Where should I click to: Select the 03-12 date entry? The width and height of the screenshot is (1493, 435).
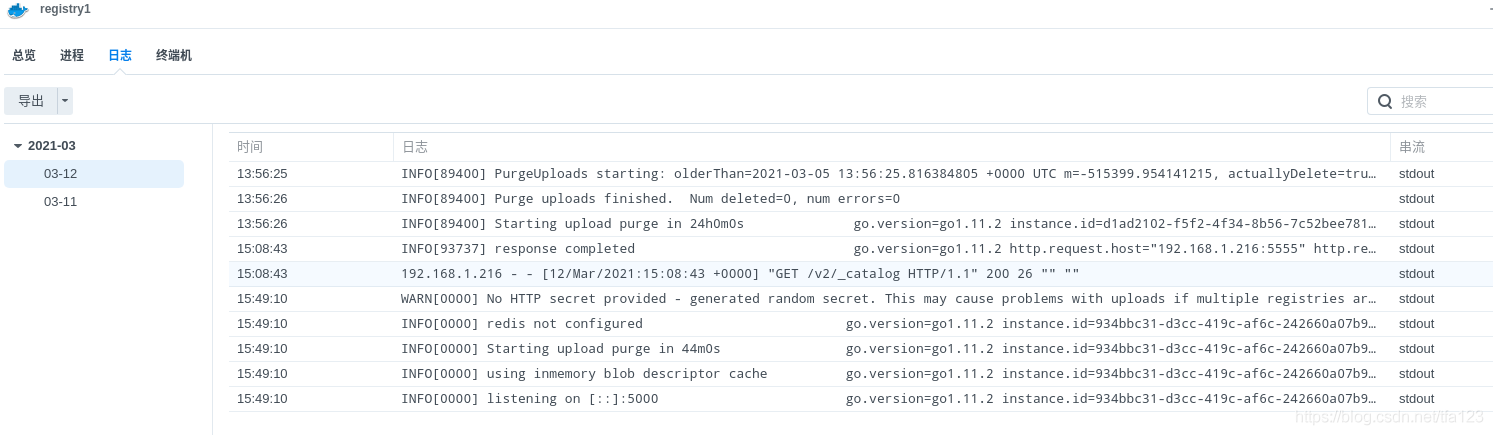tap(60, 174)
